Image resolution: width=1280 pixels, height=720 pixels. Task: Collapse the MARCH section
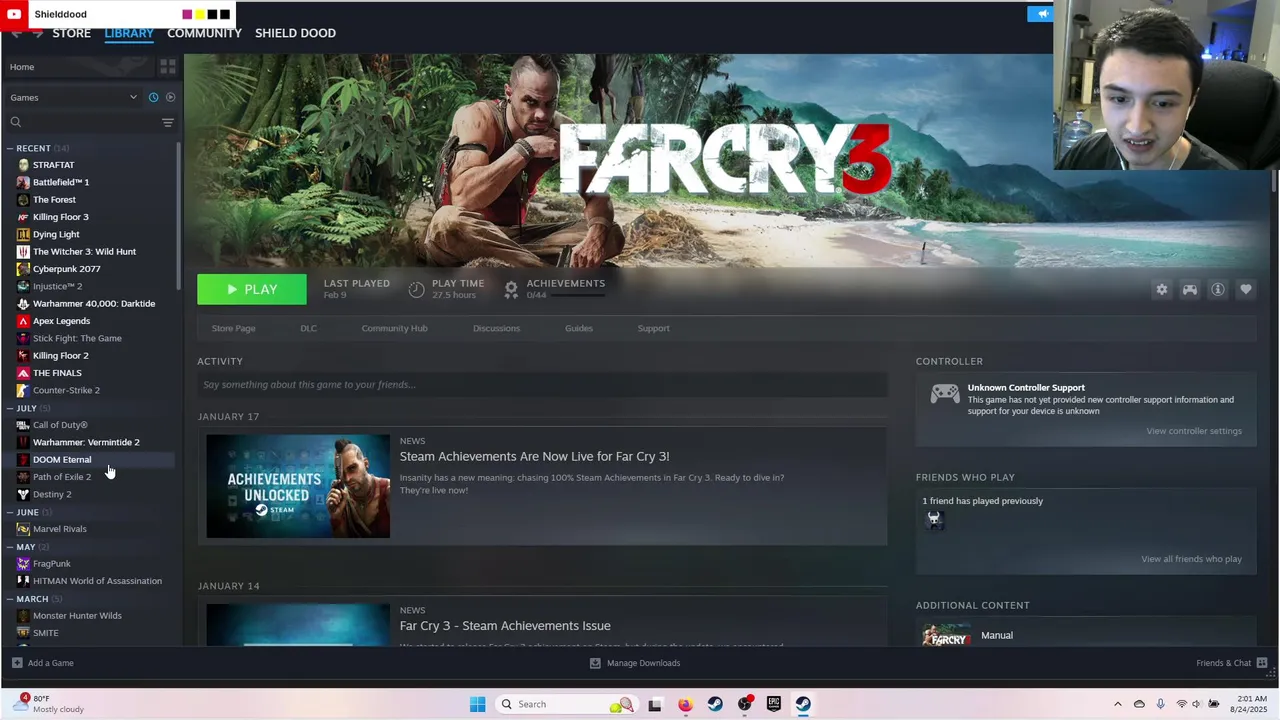(x=10, y=599)
